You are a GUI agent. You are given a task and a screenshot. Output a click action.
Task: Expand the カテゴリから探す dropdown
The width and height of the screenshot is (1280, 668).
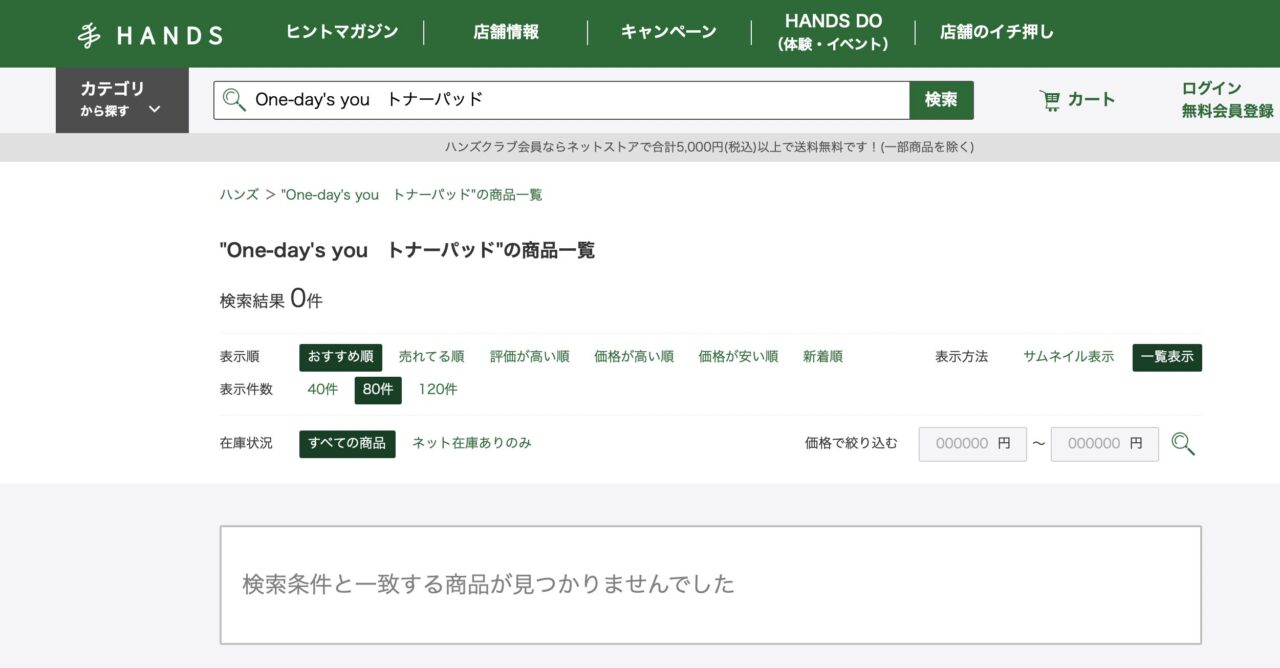(122, 100)
